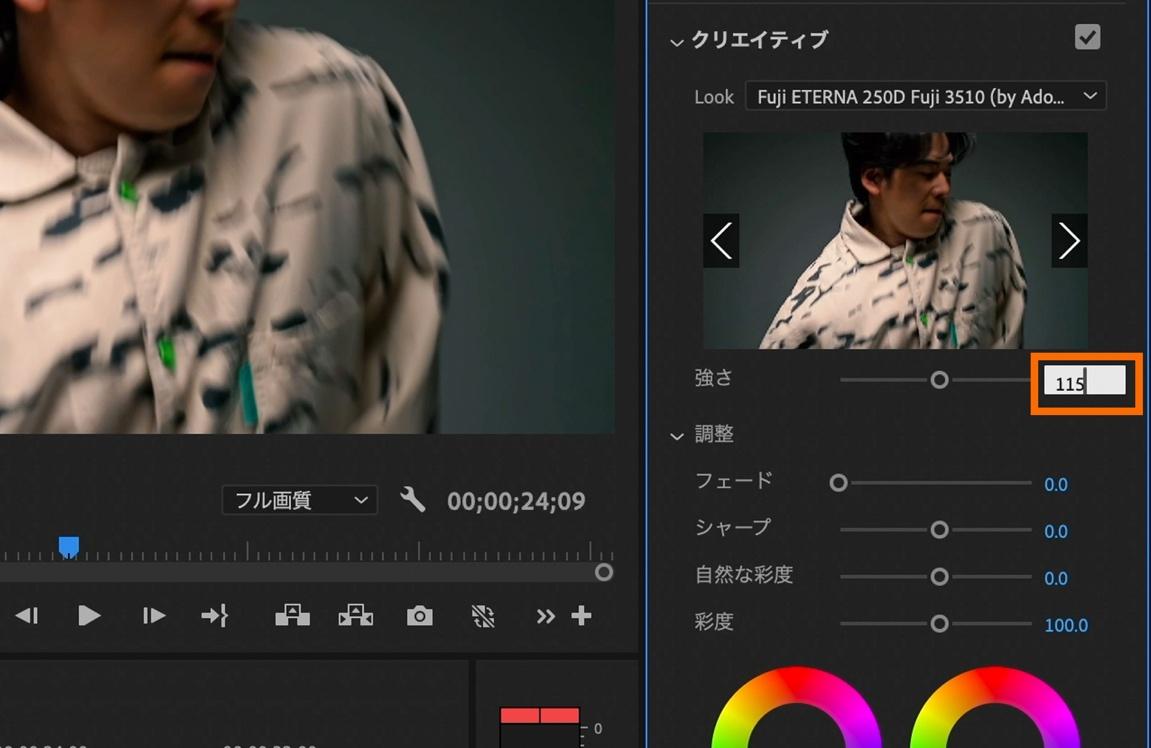This screenshot has width=1151, height=748.
Task: Show previous Look preview arrow
Action: [721, 241]
